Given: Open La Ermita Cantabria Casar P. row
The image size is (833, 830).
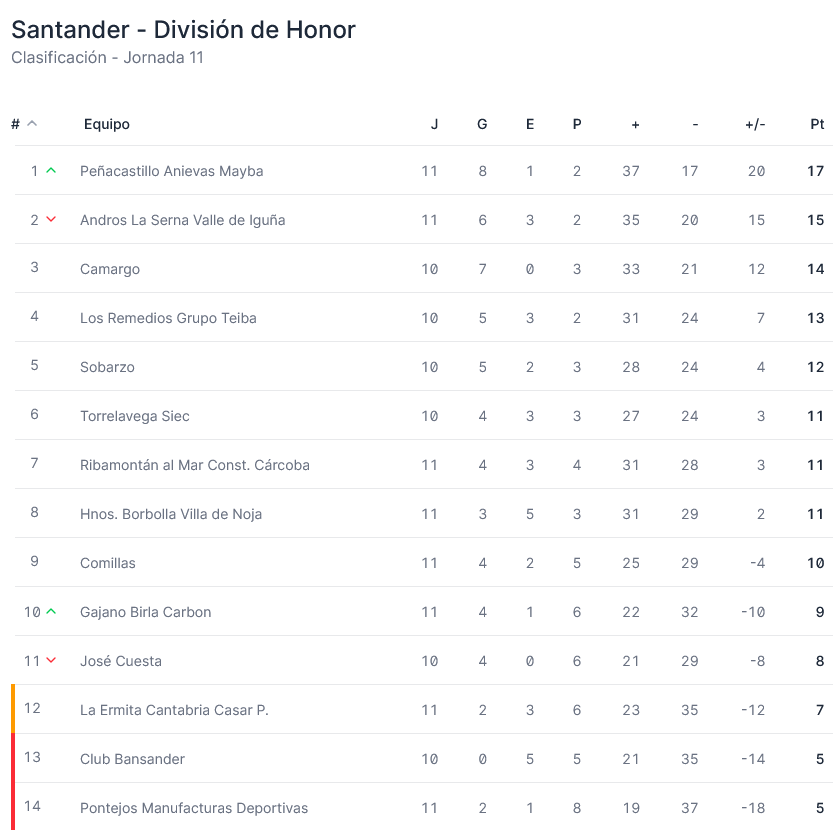Looking at the screenshot, I should click(423, 709).
